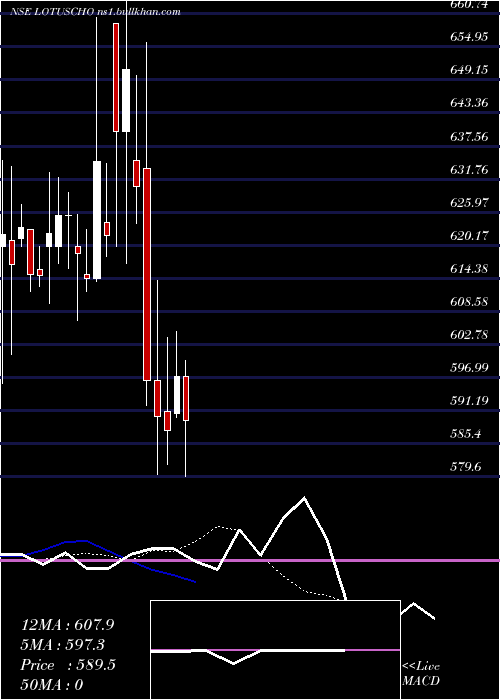
Task: Click the <<Live MACD label
Action: pos(421,674)
